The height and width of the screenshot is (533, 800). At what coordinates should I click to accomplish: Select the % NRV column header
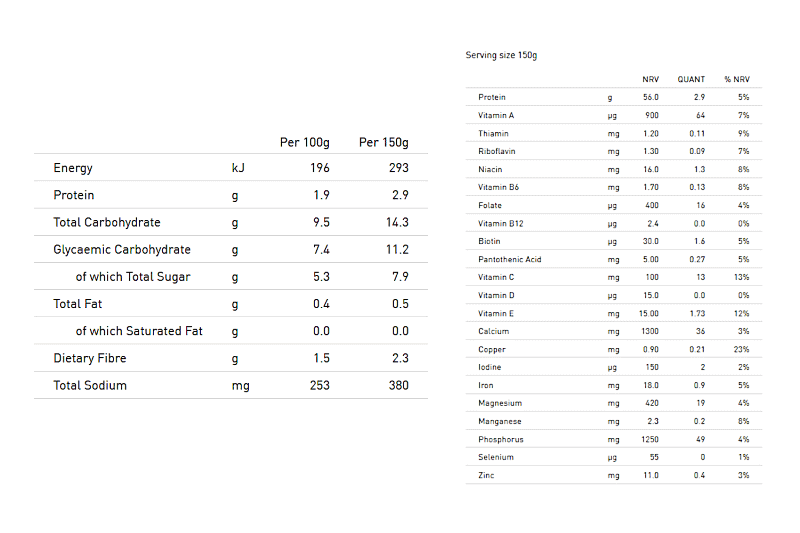[x=736, y=79]
